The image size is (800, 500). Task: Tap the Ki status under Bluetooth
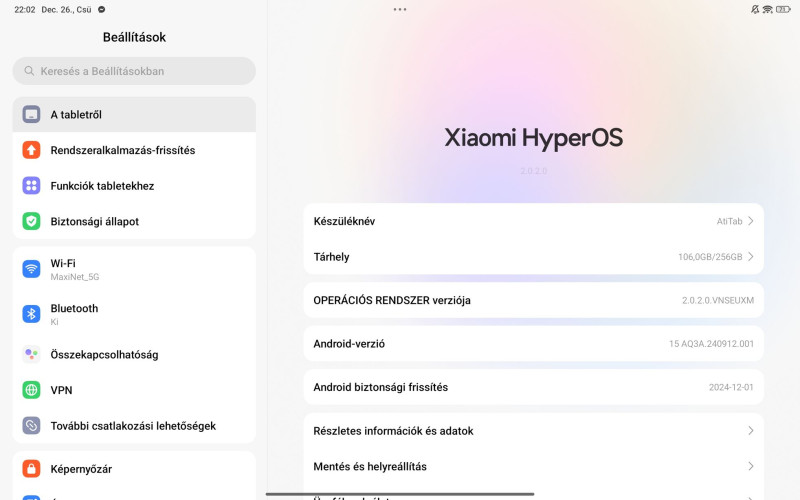coord(54,322)
